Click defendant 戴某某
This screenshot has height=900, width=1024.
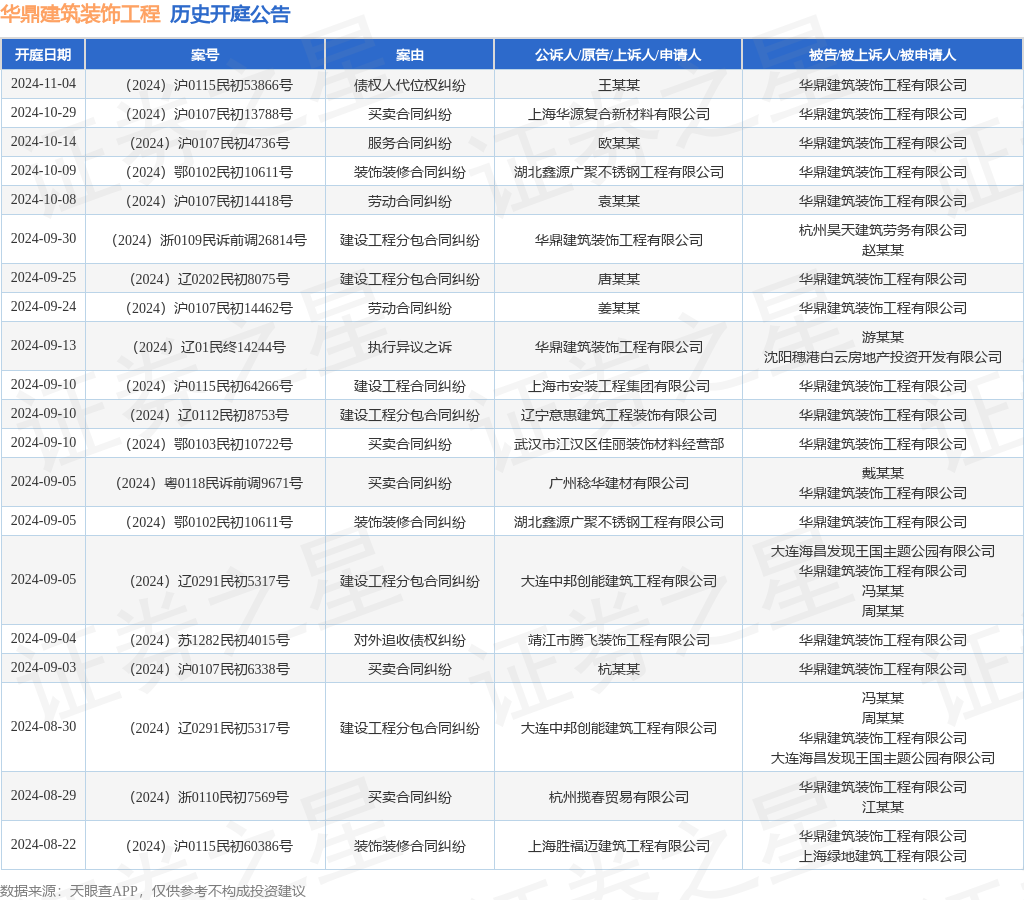(x=882, y=474)
